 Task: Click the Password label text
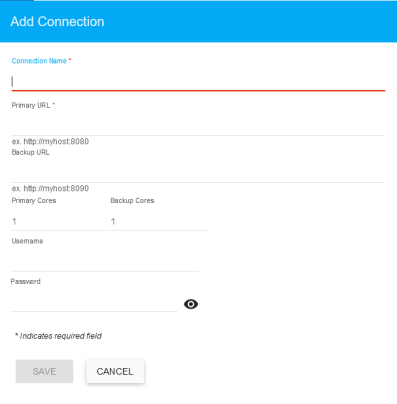(26, 282)
